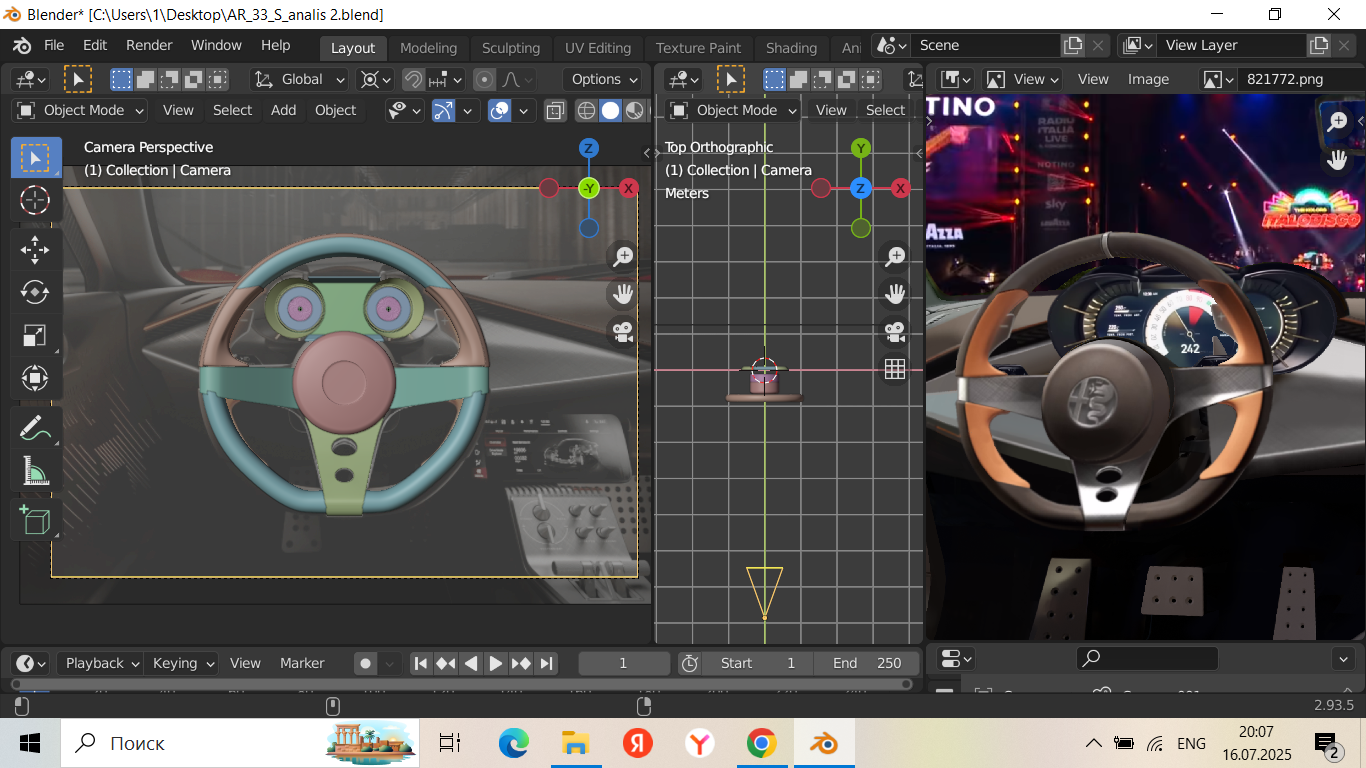Click the Options button in viewport header
Image resolution: width=1366 pixels, height=768 pixels.
click(604, 80)
